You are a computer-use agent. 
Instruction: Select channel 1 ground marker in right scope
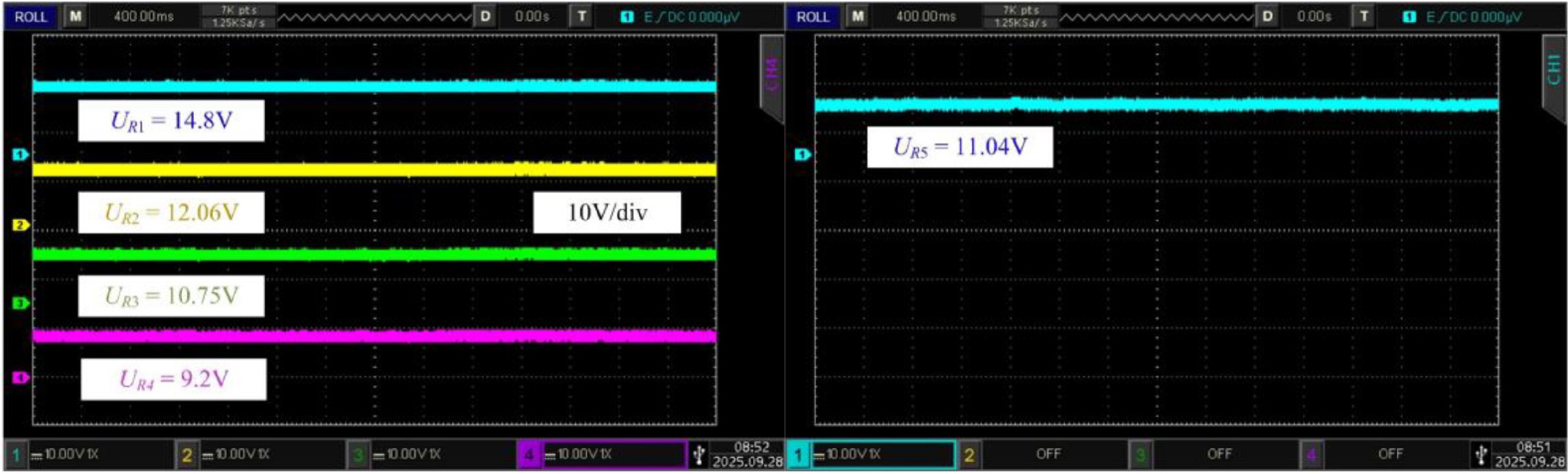[803, 155]
